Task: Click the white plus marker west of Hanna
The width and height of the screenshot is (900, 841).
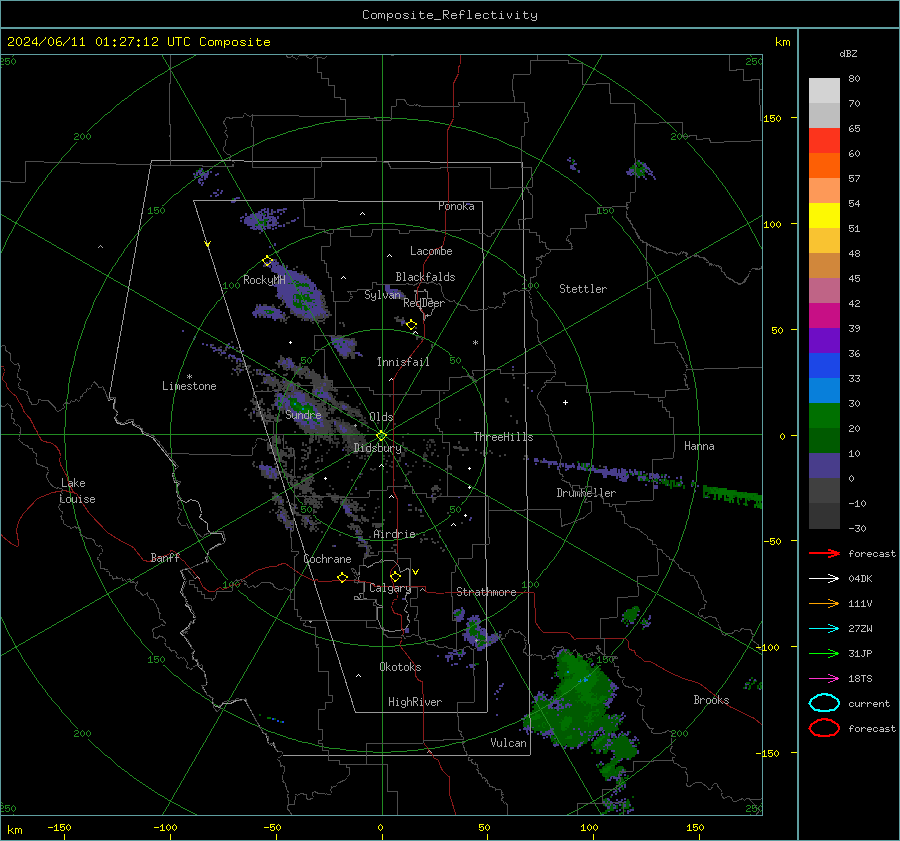Action: (x=565, y=402)
